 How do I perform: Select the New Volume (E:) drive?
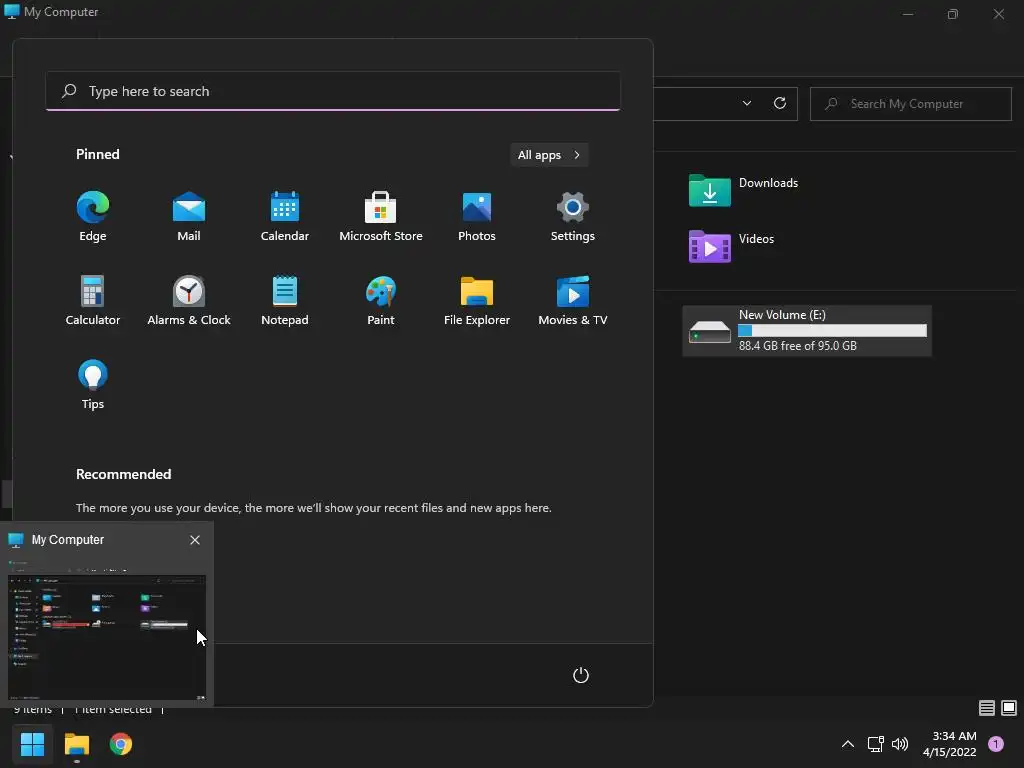point(807,330)
